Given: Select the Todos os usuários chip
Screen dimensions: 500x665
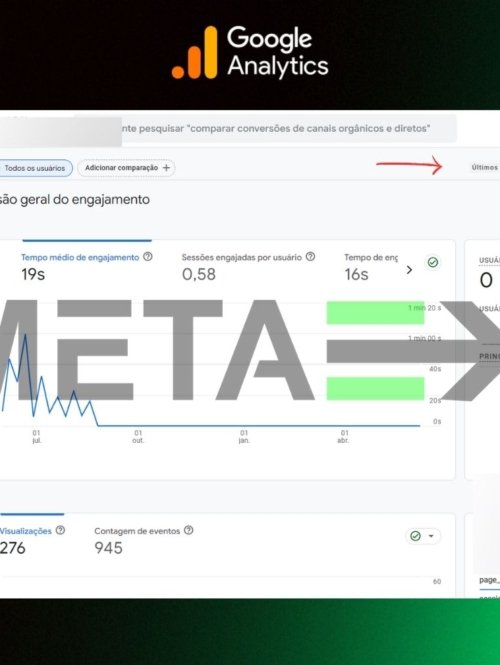Looking at the screenshot, I should coord(35,168).
